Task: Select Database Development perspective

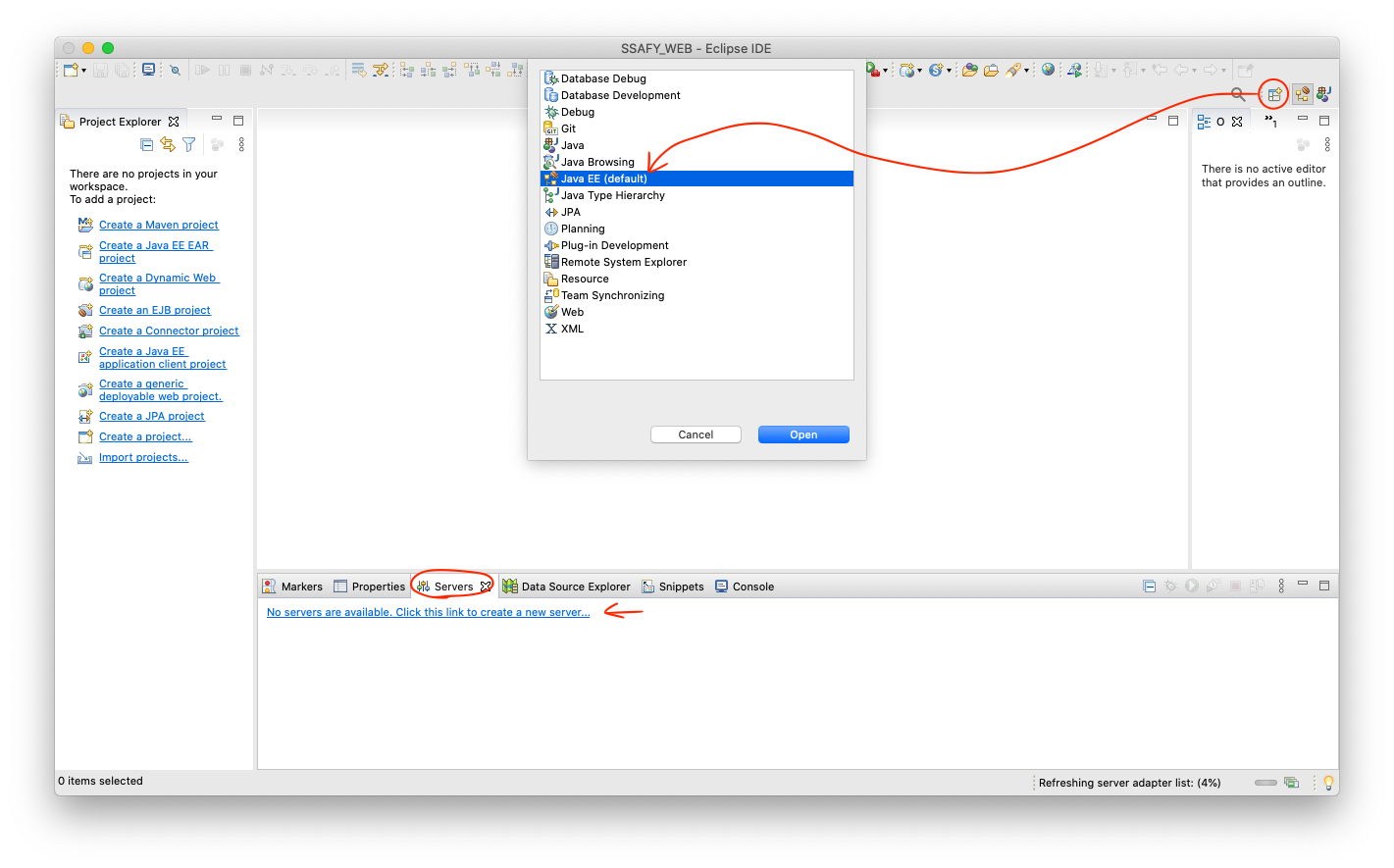Action: [x=697, y=95]
